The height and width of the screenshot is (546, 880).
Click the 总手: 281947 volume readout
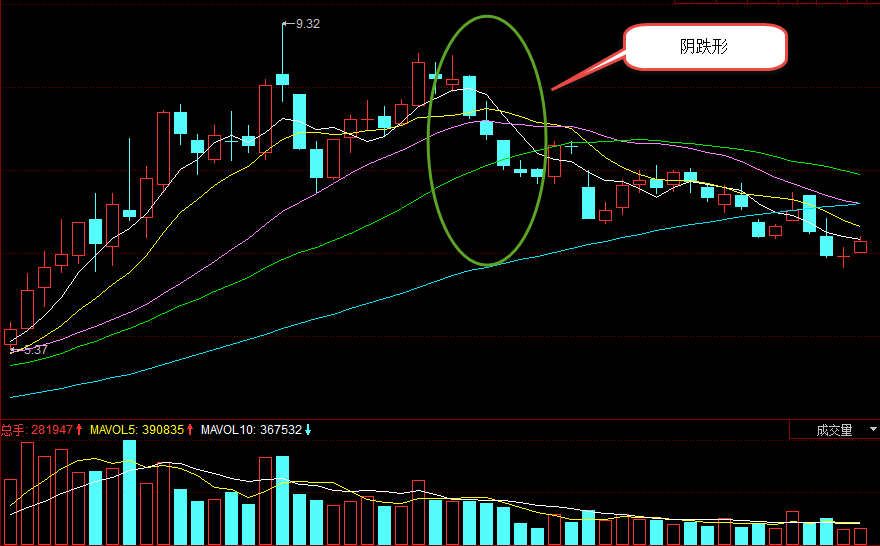coord(42,430)
